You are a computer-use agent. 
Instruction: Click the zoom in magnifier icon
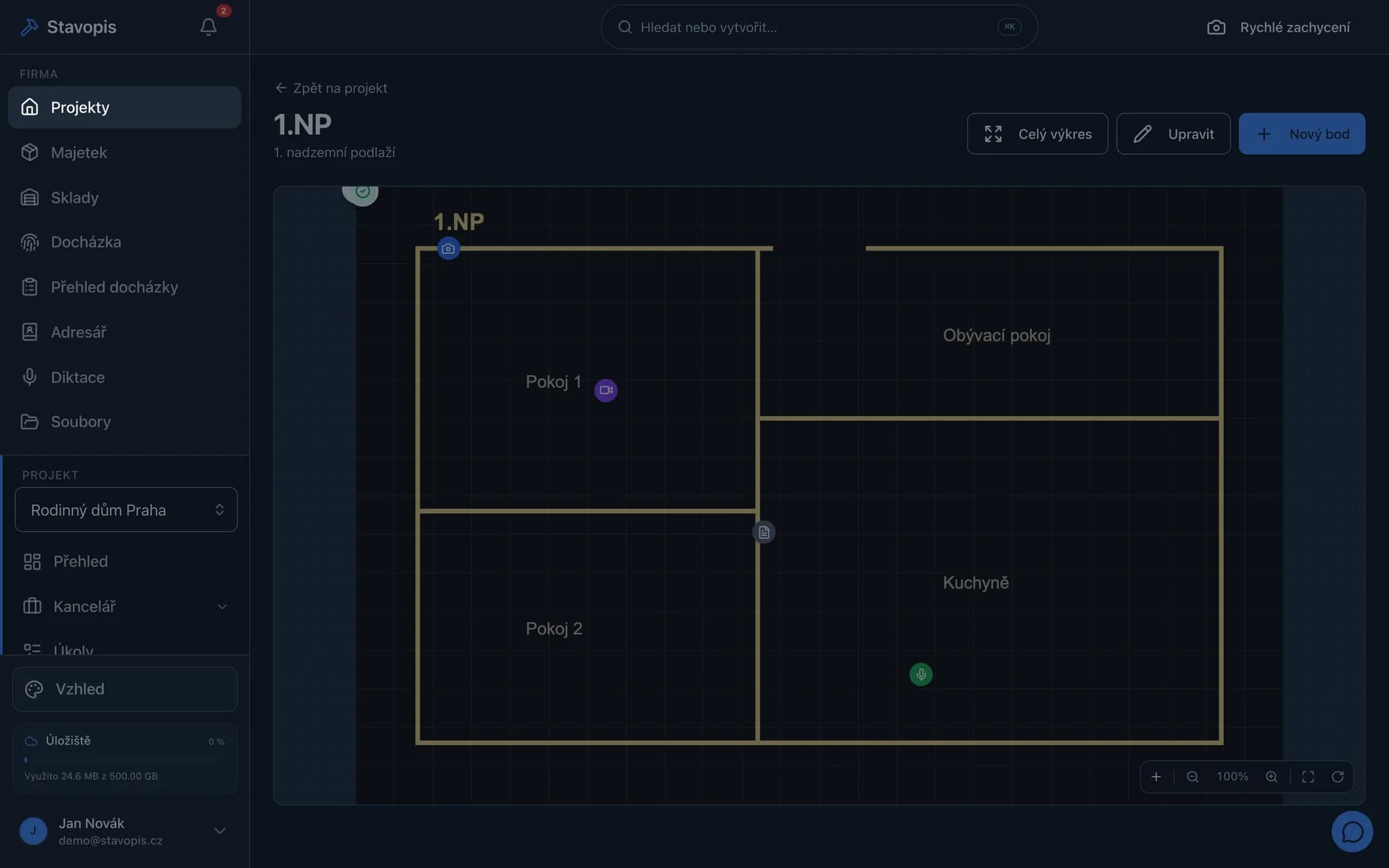pyautogui.click(x=1272, y=776)
